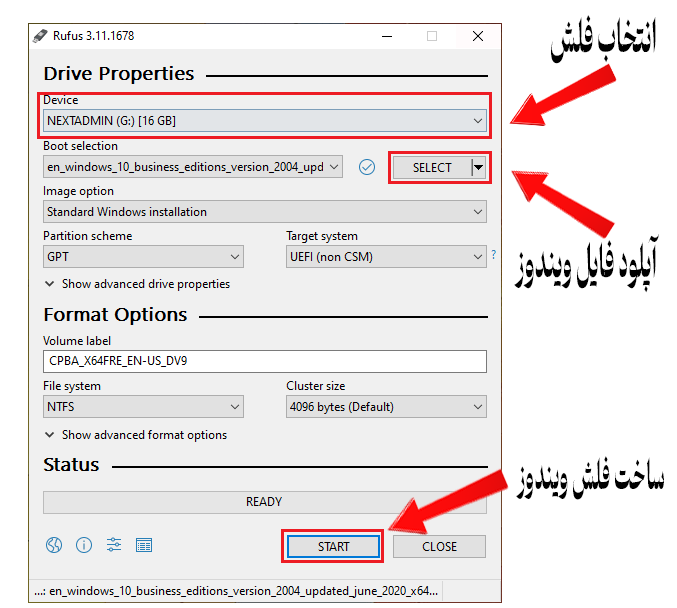Open the File system NTFS dropdown
This screenshot has width=677, height=608.
[x=143, y=406]
